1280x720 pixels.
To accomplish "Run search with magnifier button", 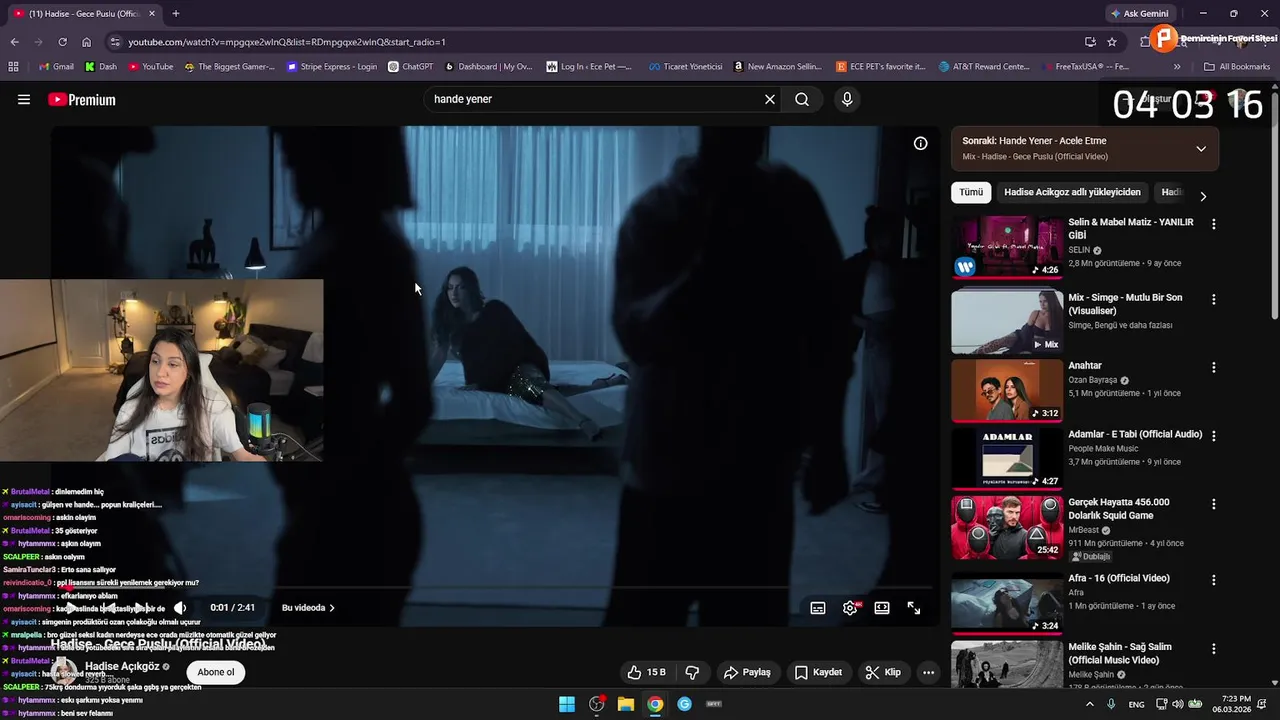I will [802, 99].
